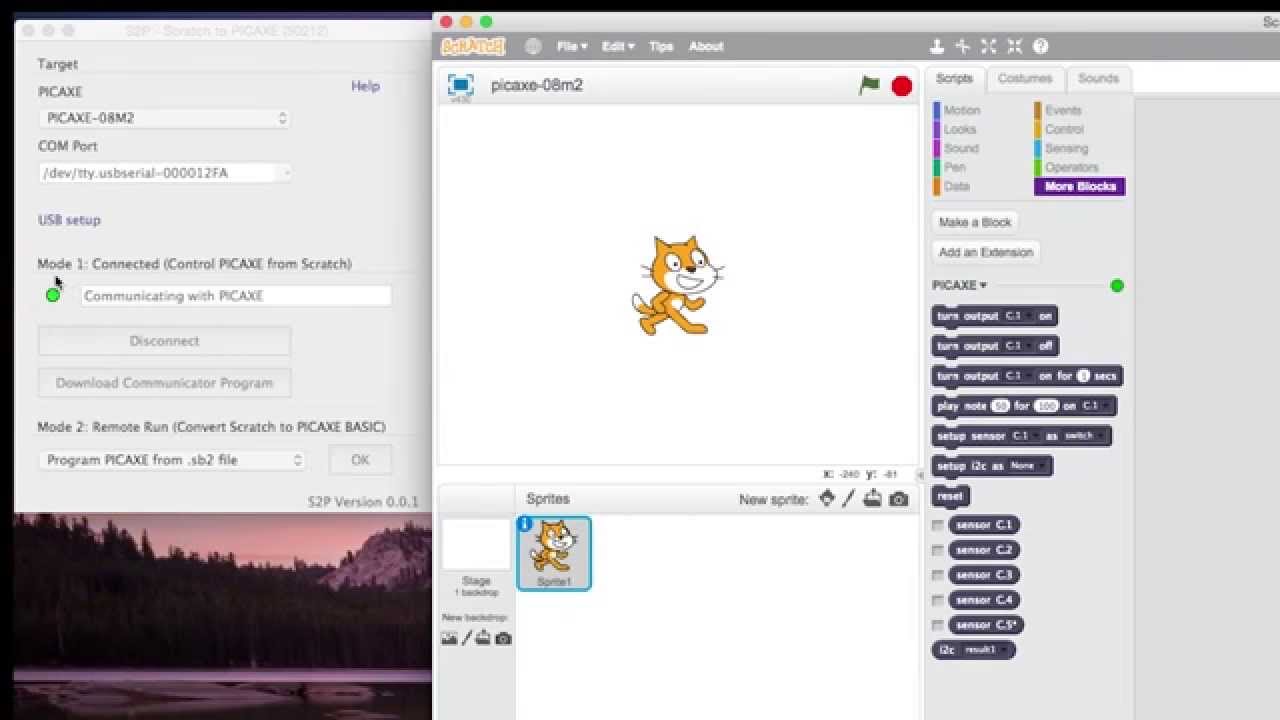Open the Program PICAXE from .sb2 file dropdown
This screenshot has height=720, width=1280.
click(x=172, y=460)
